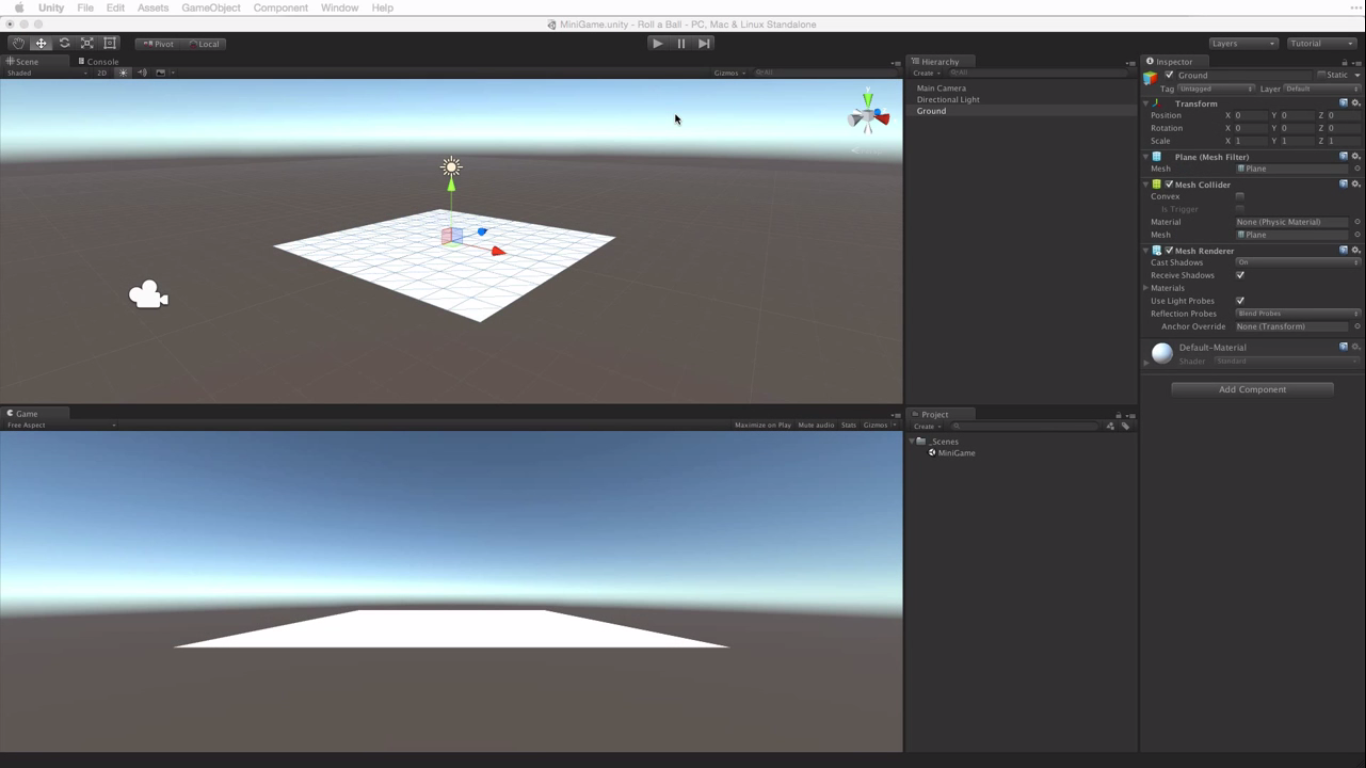Open the Transform component settings gear

[x=1356, y=103]
